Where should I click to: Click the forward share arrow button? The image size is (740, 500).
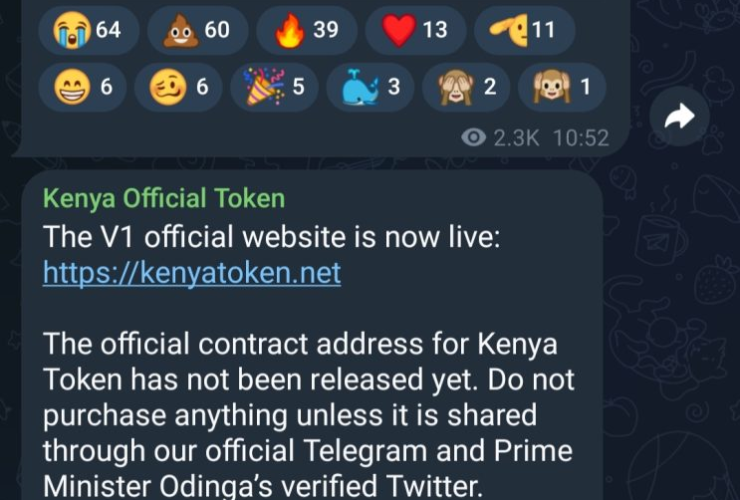pos(679,116)
